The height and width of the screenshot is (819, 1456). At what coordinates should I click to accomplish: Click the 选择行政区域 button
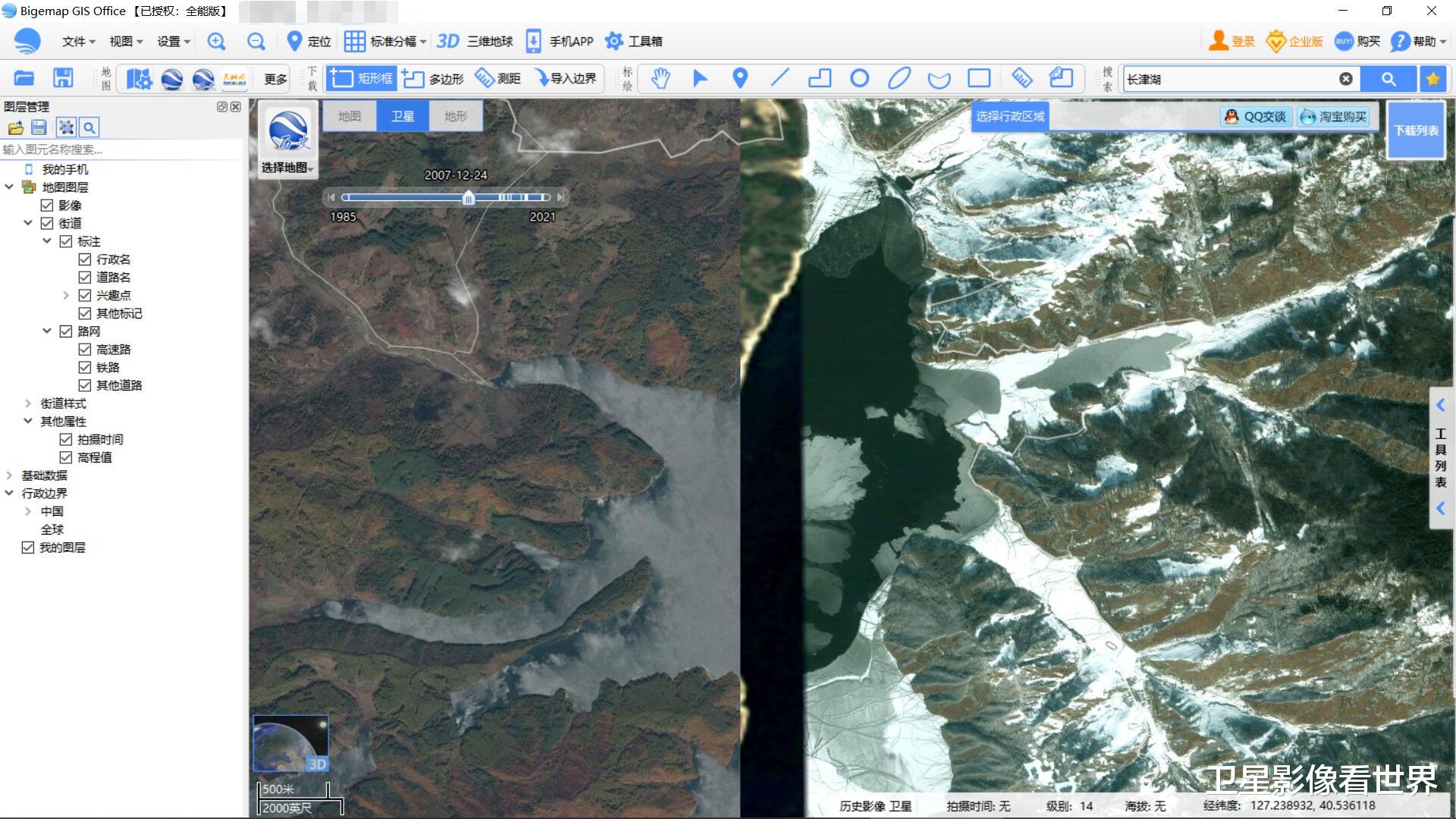click(x=1009, y=116)
